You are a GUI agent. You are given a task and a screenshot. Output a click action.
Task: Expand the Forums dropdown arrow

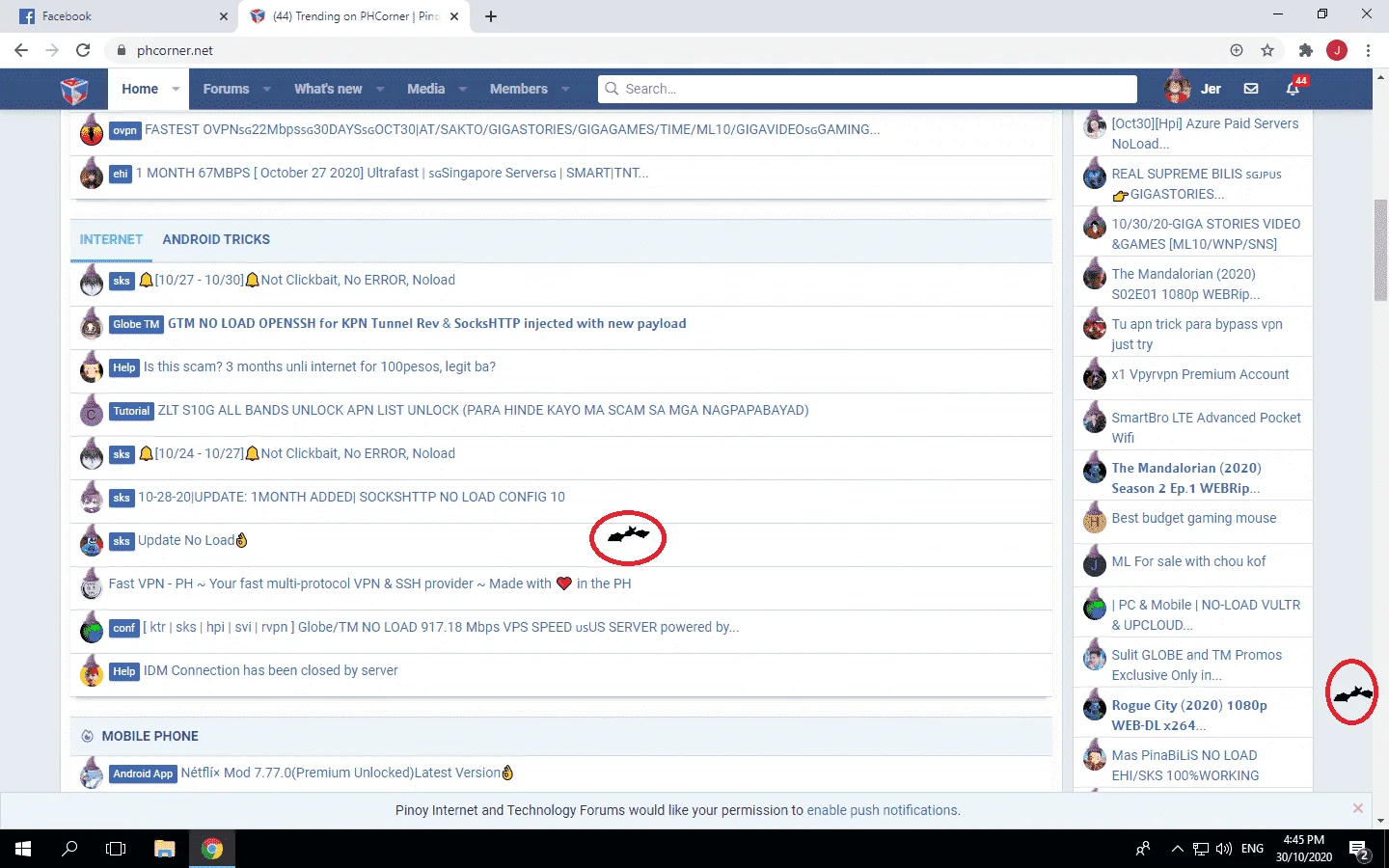point(267,89)
